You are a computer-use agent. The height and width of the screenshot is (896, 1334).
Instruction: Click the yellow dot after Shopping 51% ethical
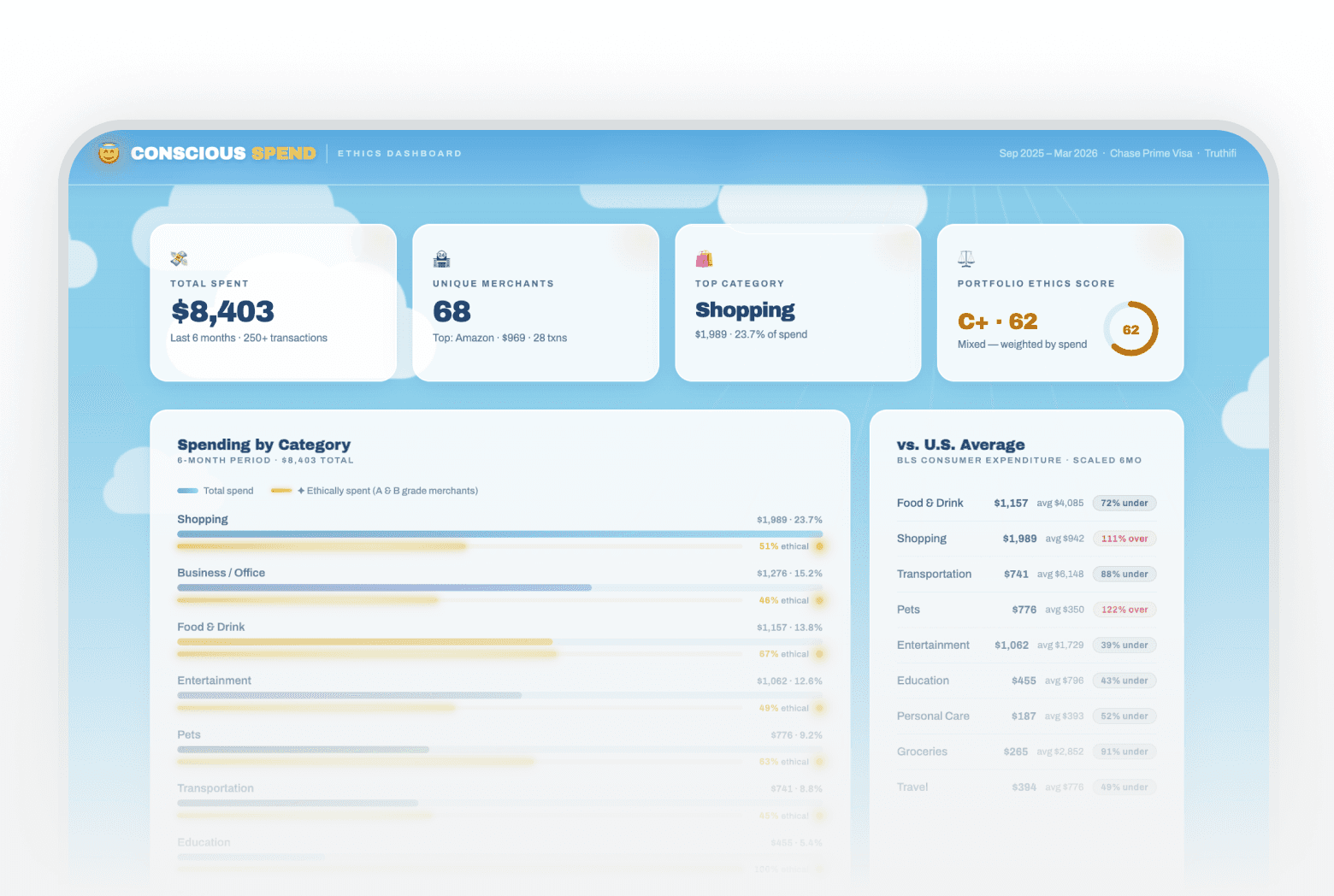click(x=819, y=546)
